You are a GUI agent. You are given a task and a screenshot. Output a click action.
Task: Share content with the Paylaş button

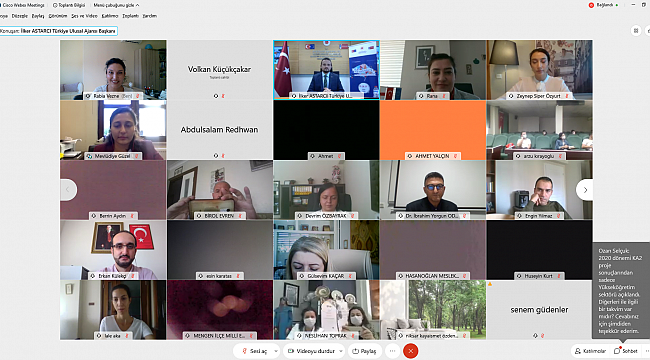pos(364,351)
